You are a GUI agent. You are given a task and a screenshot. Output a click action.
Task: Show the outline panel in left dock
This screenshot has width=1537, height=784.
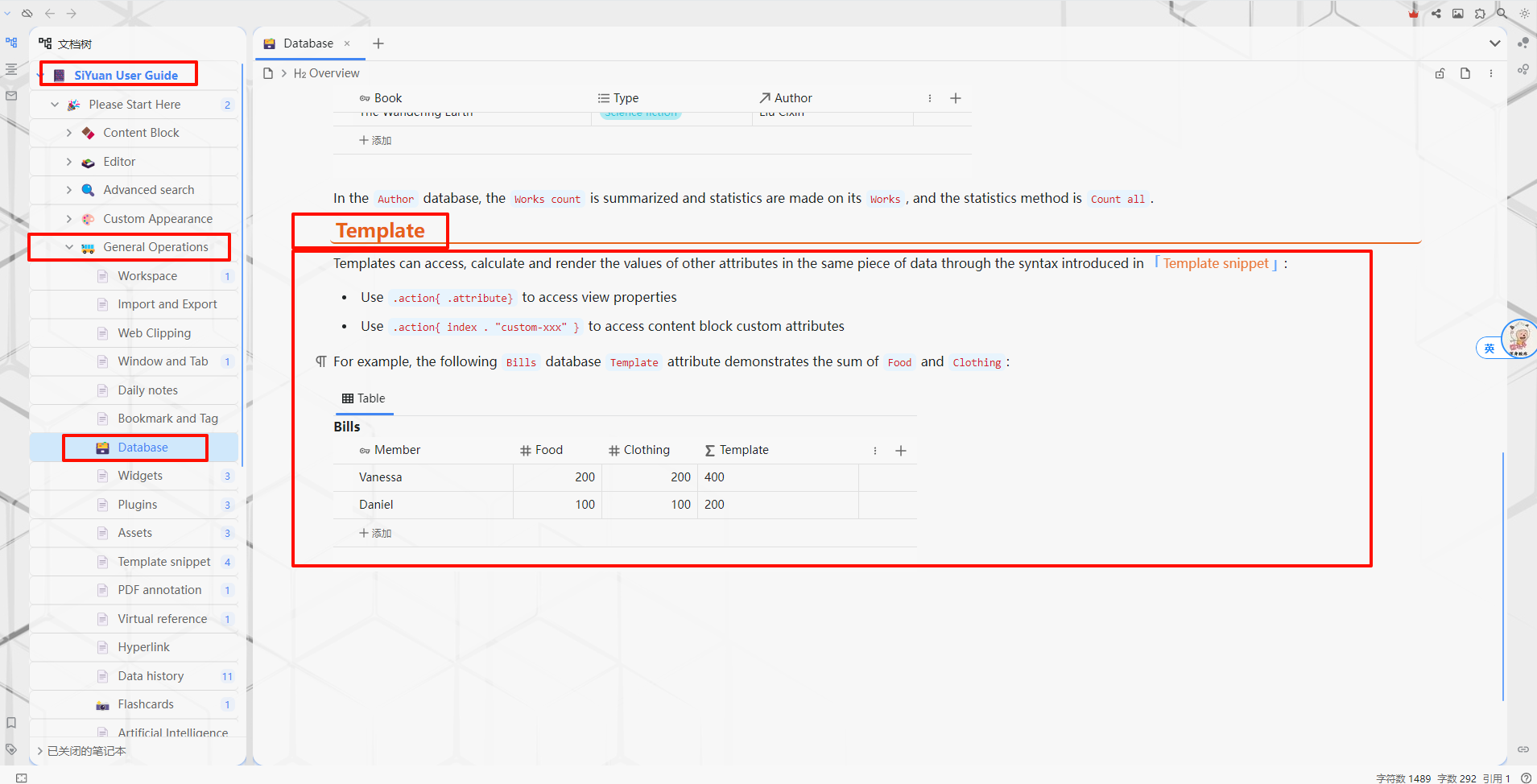pyautogui.click(x=11, y=69)
